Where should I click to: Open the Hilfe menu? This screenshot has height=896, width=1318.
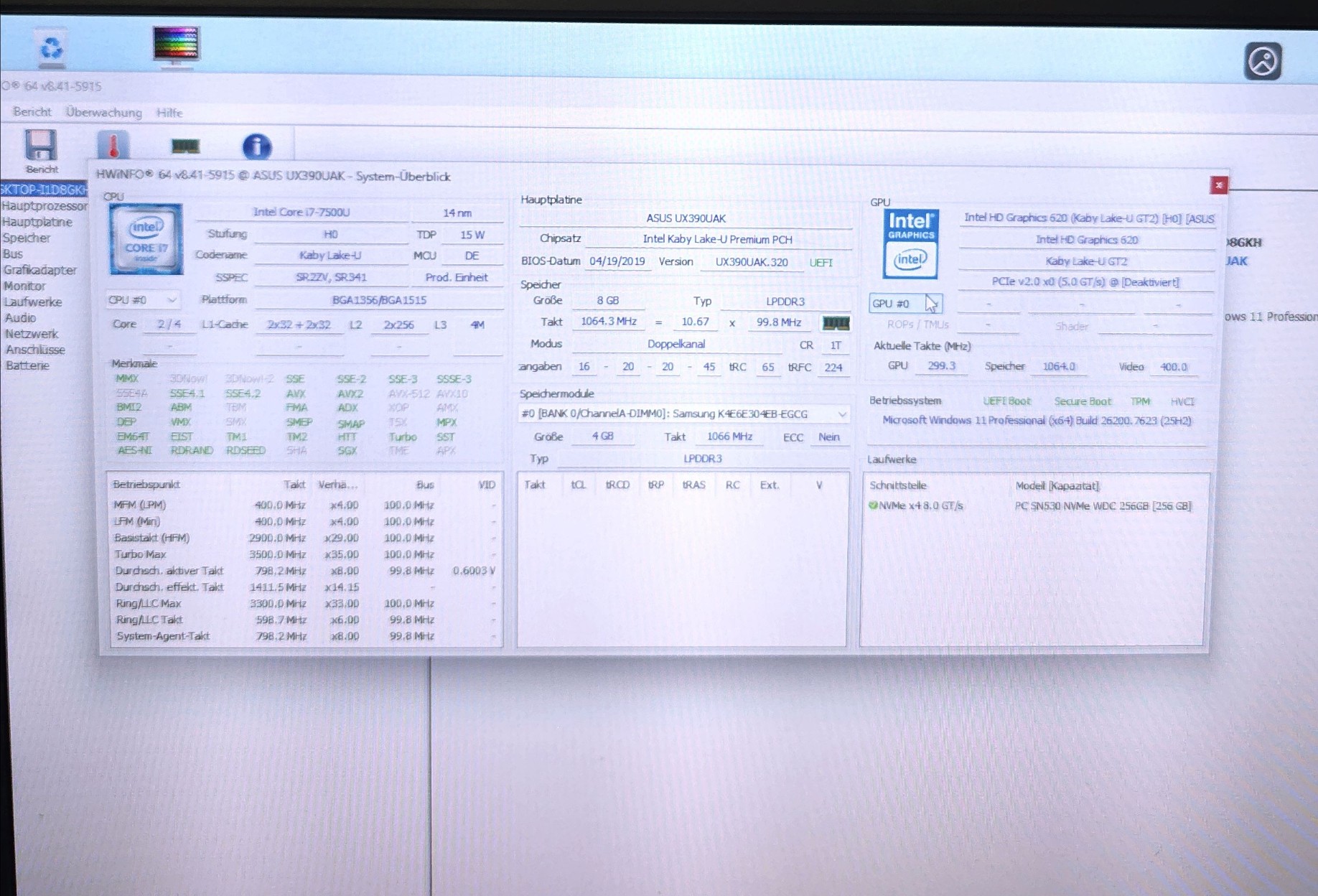click(x=169, y=113)
